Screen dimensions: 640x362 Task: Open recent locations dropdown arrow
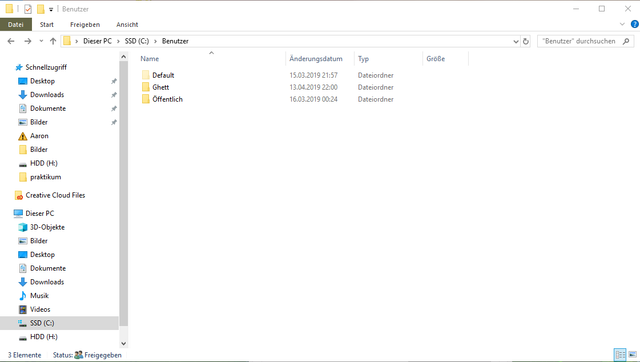41,41
